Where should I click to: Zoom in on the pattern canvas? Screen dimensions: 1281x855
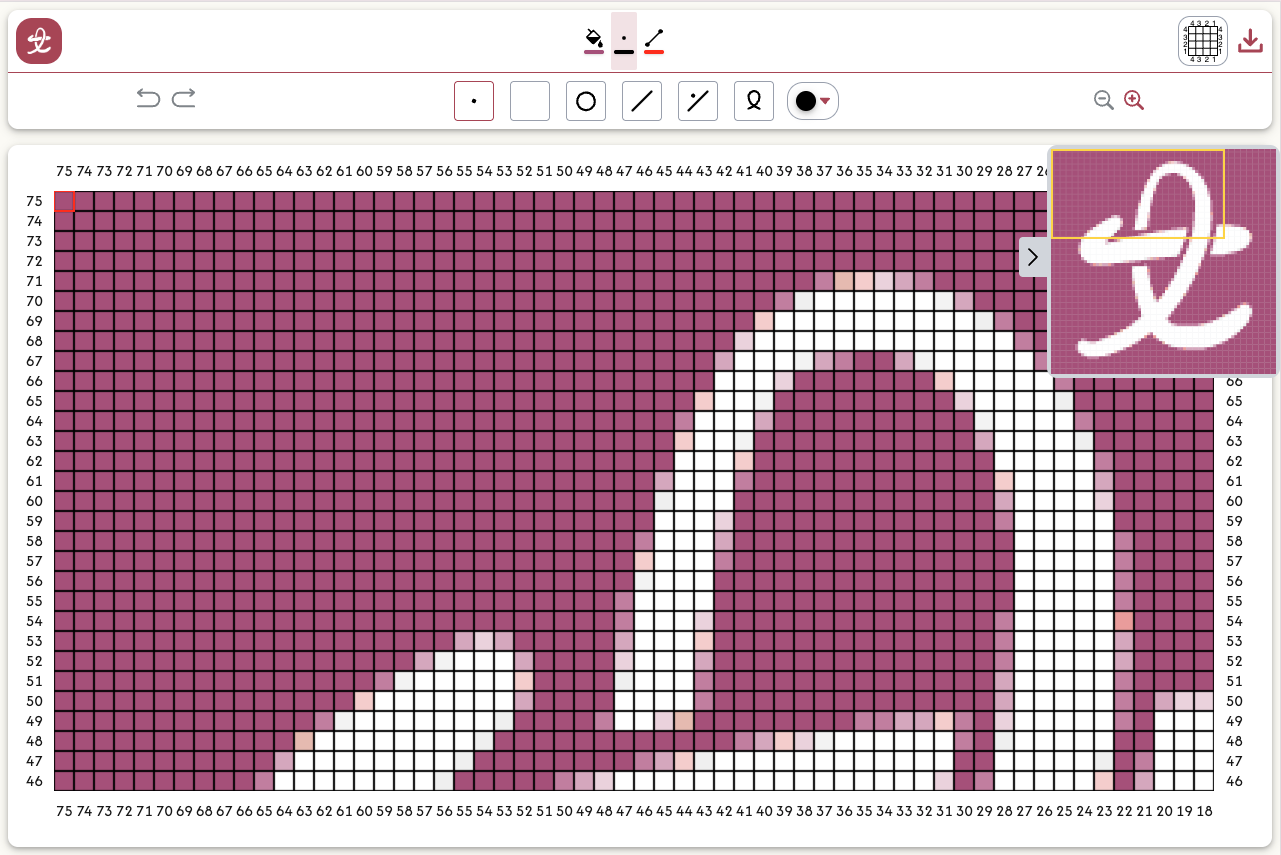tap(1133, 100)
